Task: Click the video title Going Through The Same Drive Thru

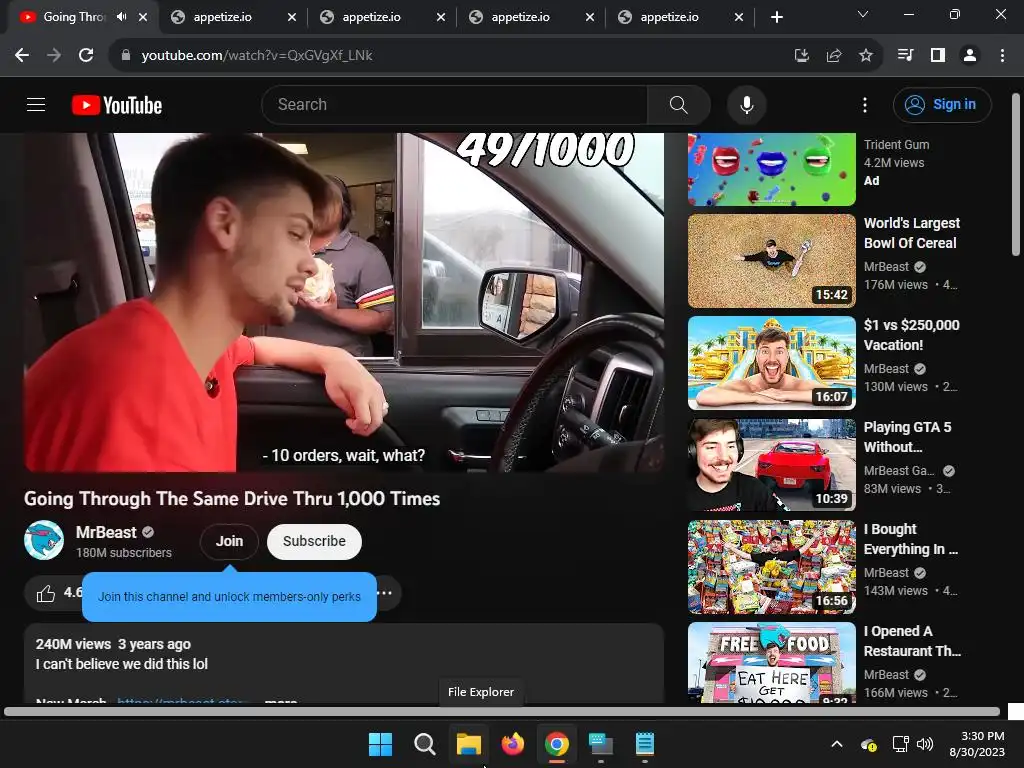Action: (x=232, y=499)
